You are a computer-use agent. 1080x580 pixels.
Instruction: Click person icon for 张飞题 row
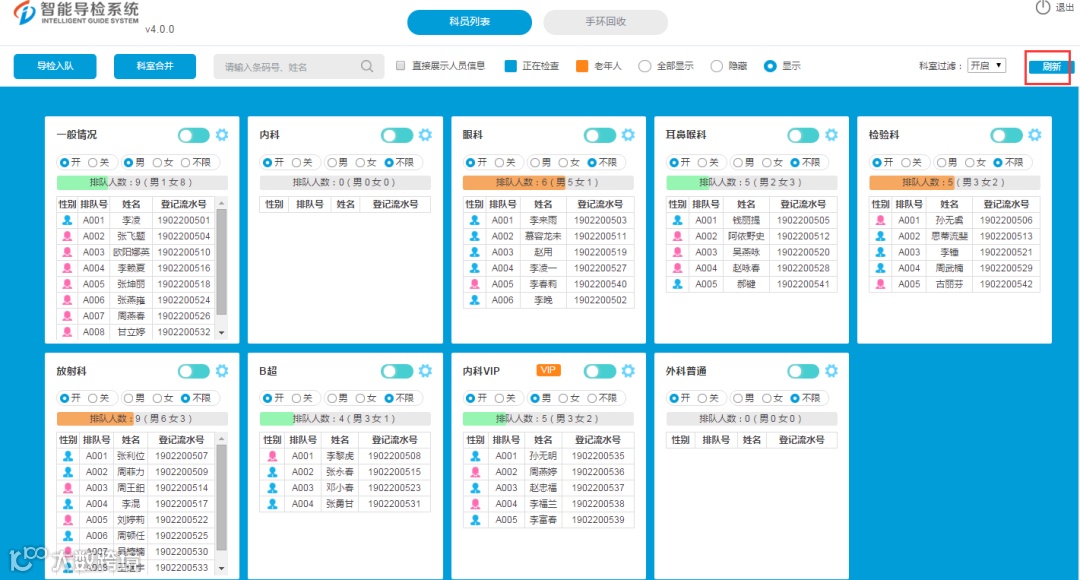pos(67,236)
